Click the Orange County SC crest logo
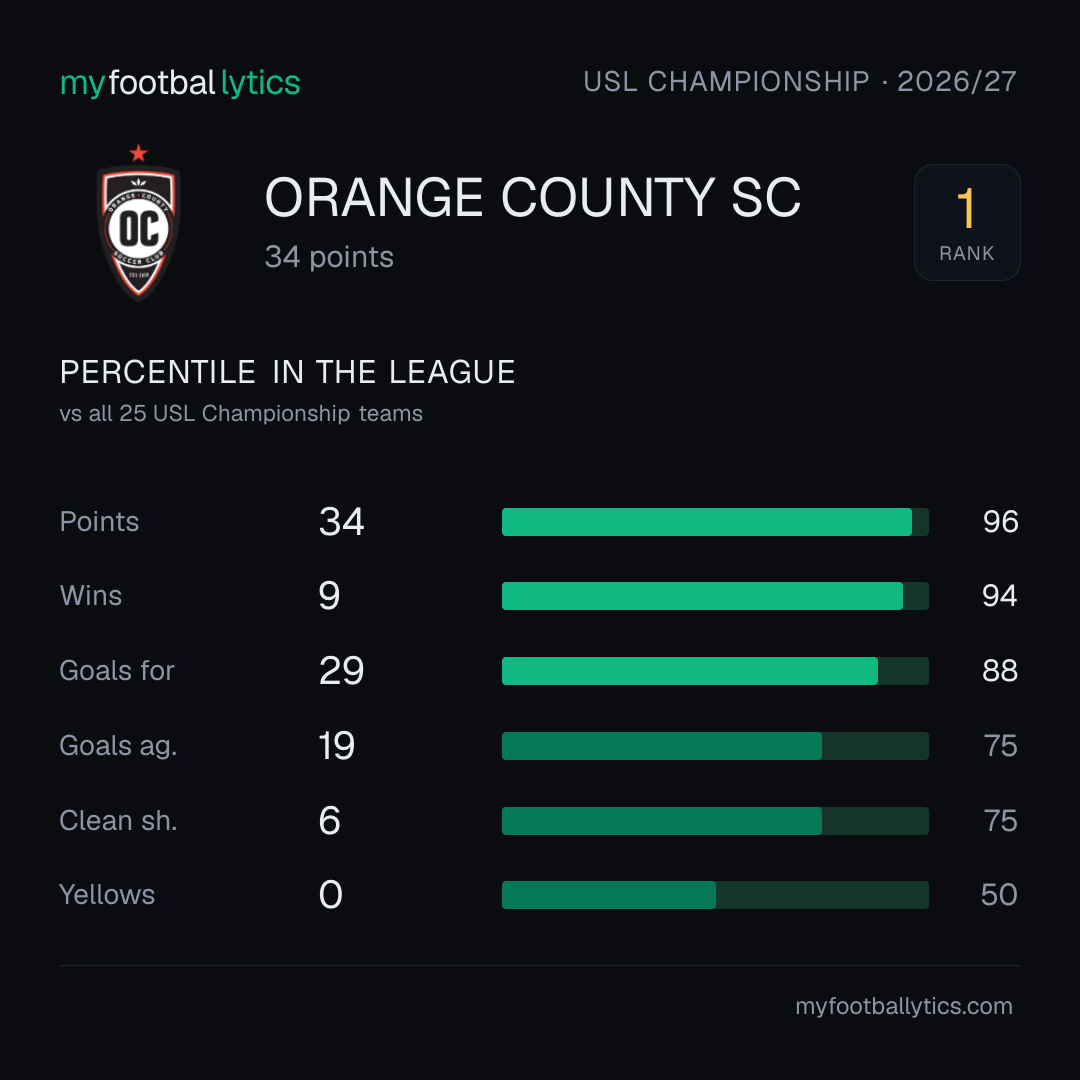The image size is (1080, 1080). (138, 223)
